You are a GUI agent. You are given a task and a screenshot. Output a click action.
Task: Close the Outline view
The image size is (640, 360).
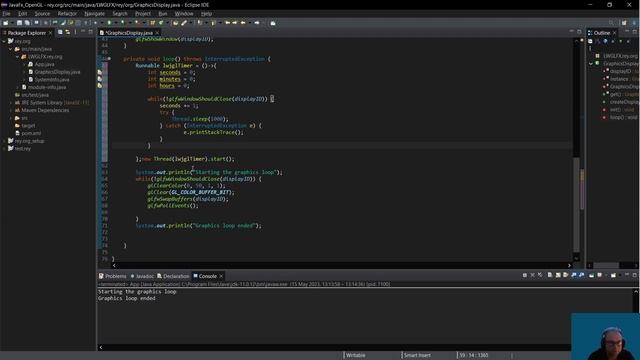[614, 33]
